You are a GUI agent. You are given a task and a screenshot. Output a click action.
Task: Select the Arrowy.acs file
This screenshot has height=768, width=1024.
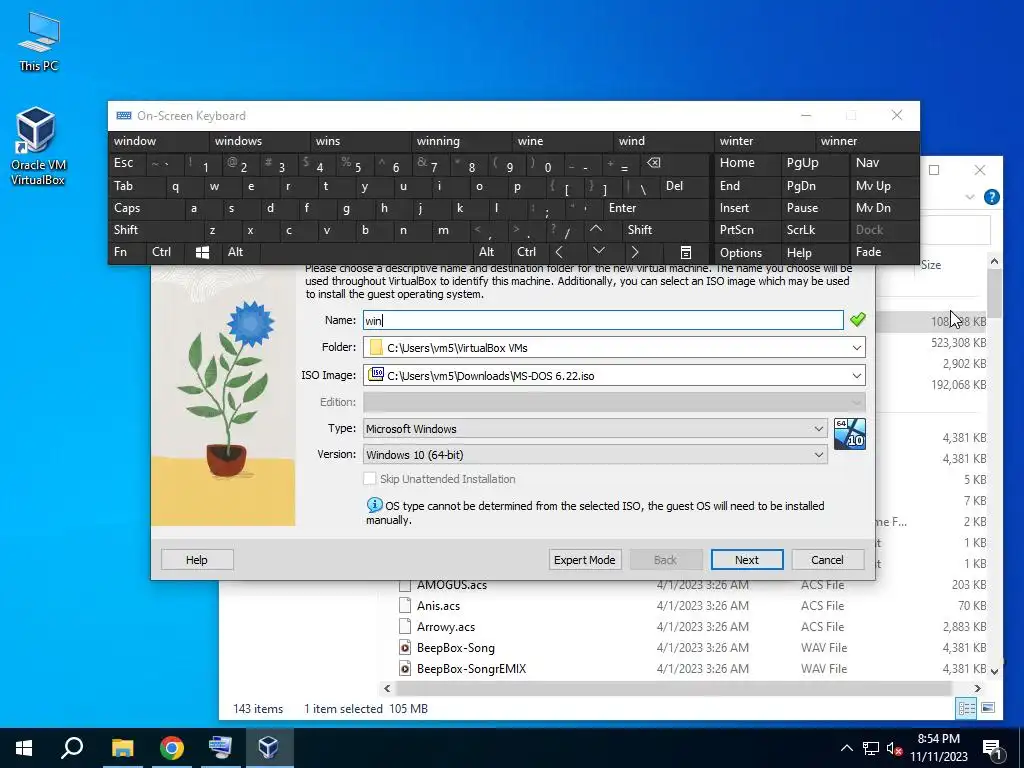(x=446, y=627)
